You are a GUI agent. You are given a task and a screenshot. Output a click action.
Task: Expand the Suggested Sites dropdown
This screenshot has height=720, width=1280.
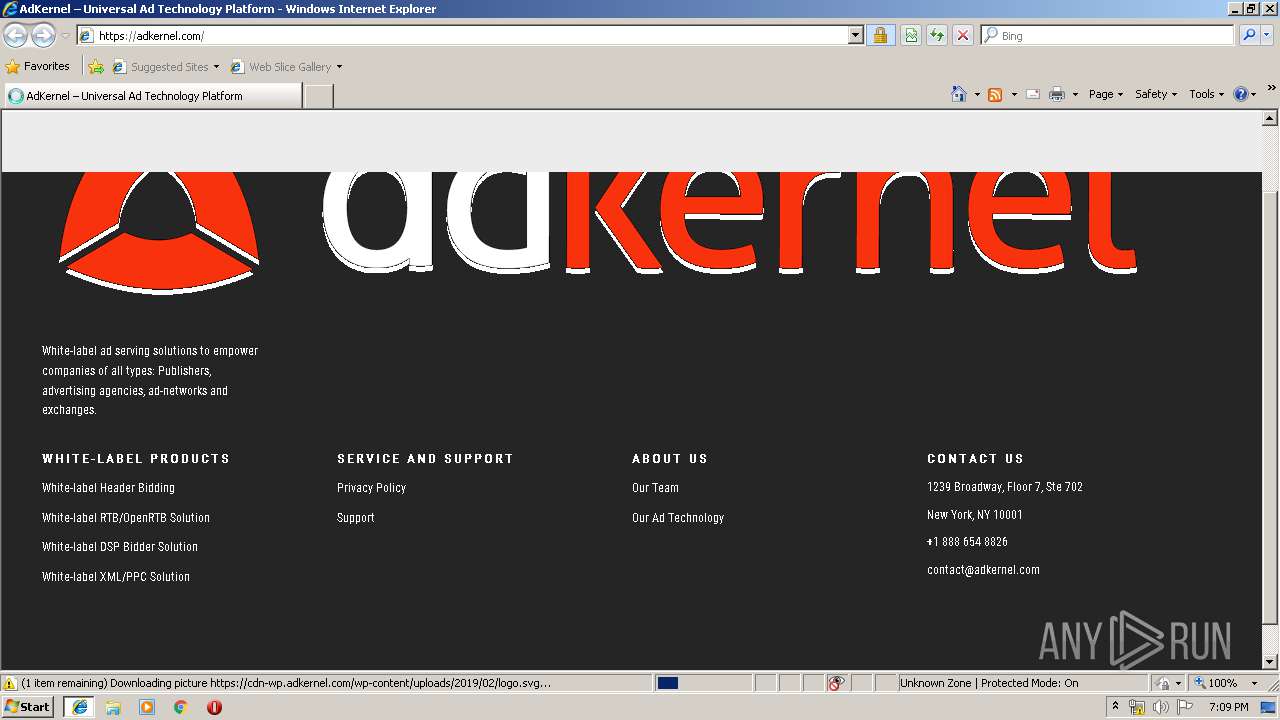tap(216, 67)
